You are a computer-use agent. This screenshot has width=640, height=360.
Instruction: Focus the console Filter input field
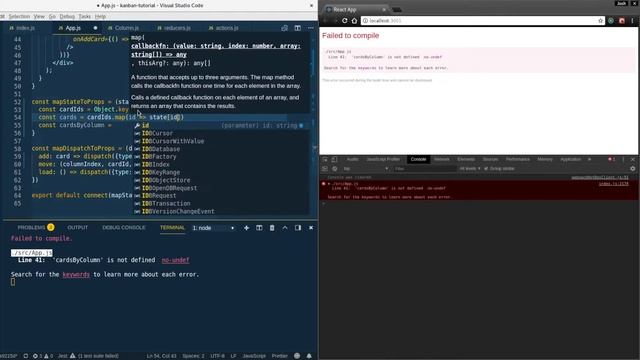tap(424, 169)
